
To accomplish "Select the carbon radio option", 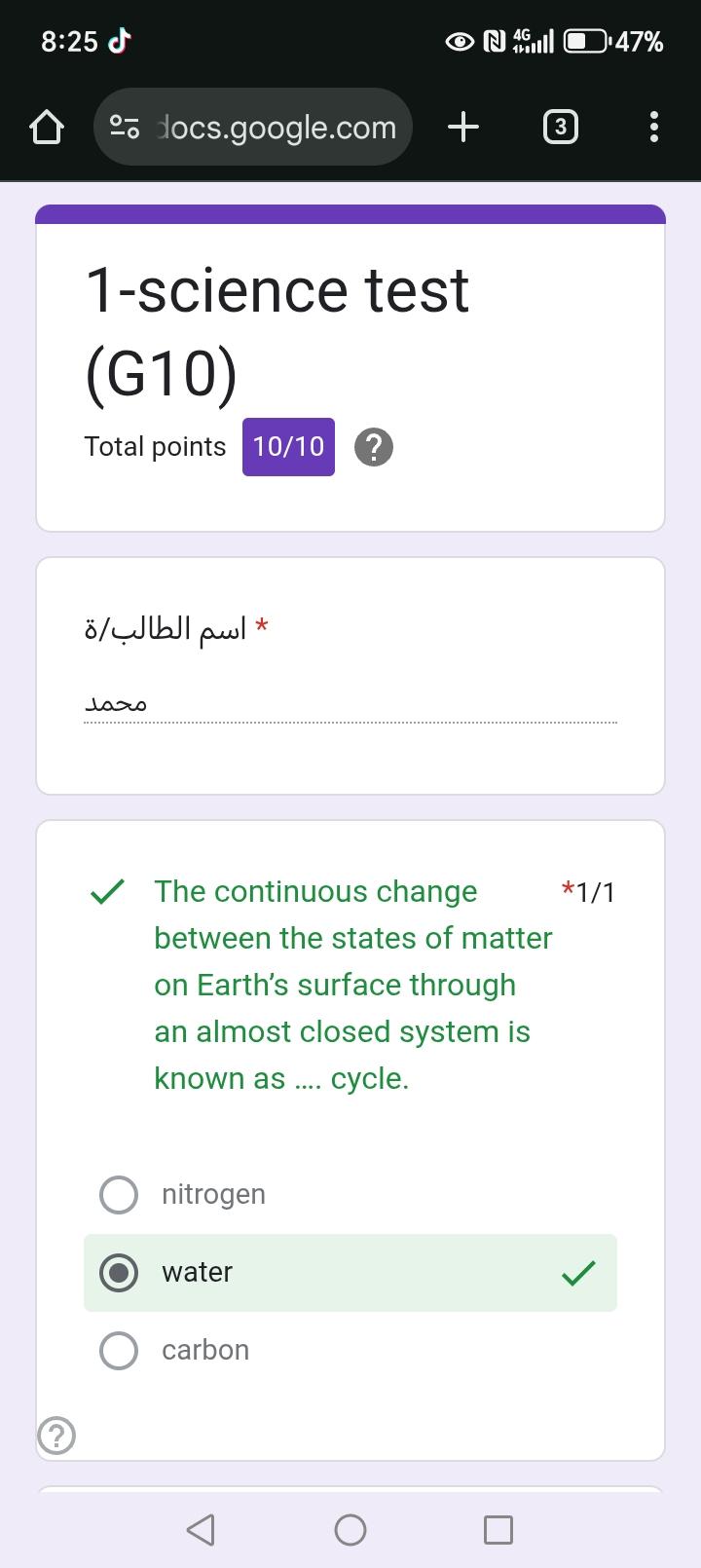I will 120,1350.
